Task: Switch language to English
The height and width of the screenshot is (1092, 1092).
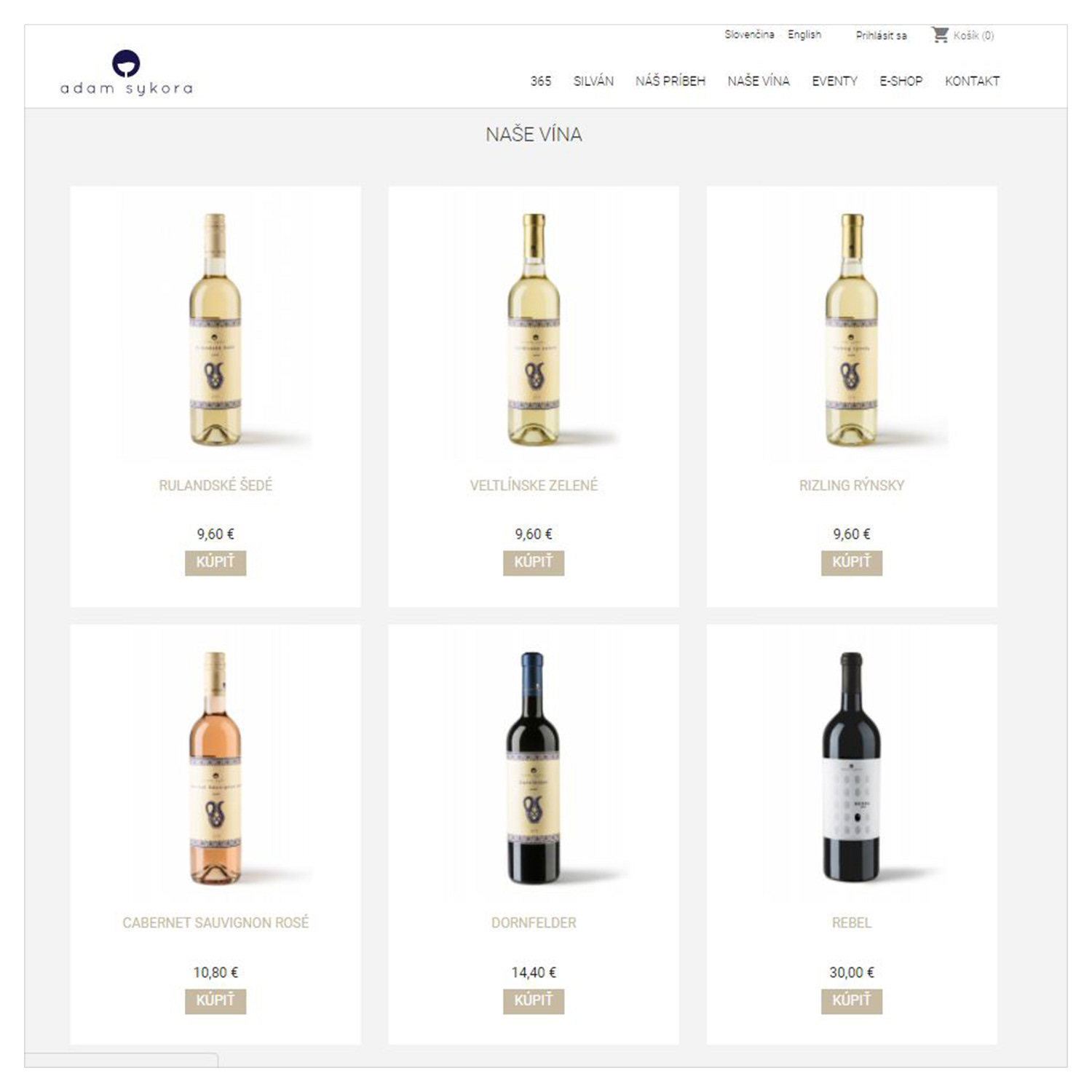Action: tap(804, 35)
